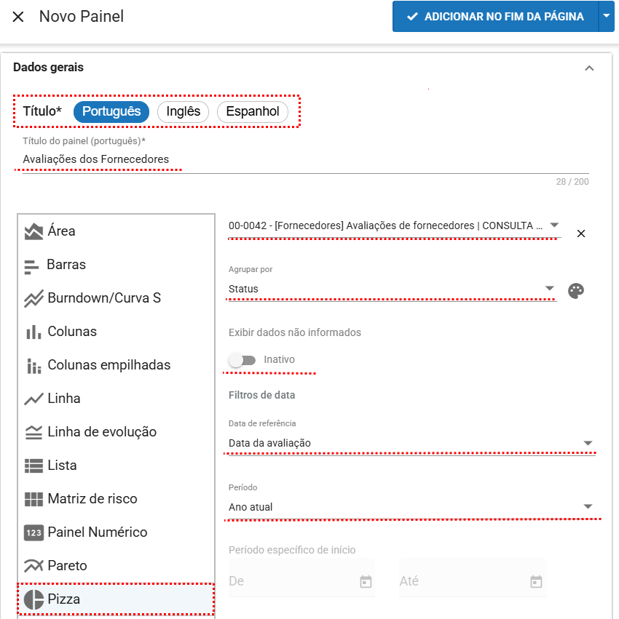Select the Área chart type icon
Image resolution: width=619 pixels, height=619 pixels.
pyautogui.click(x=34, y=231)
